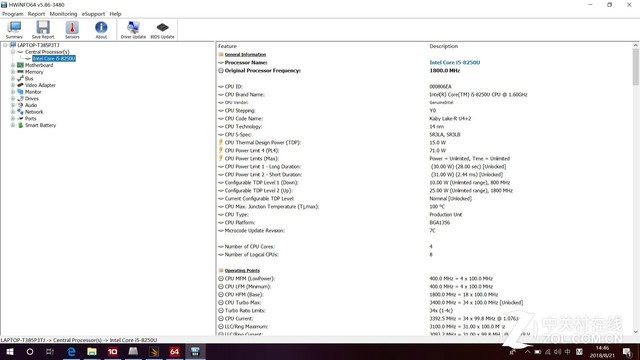Open the Help menu

pyautogui.click(x=116, y=14)
